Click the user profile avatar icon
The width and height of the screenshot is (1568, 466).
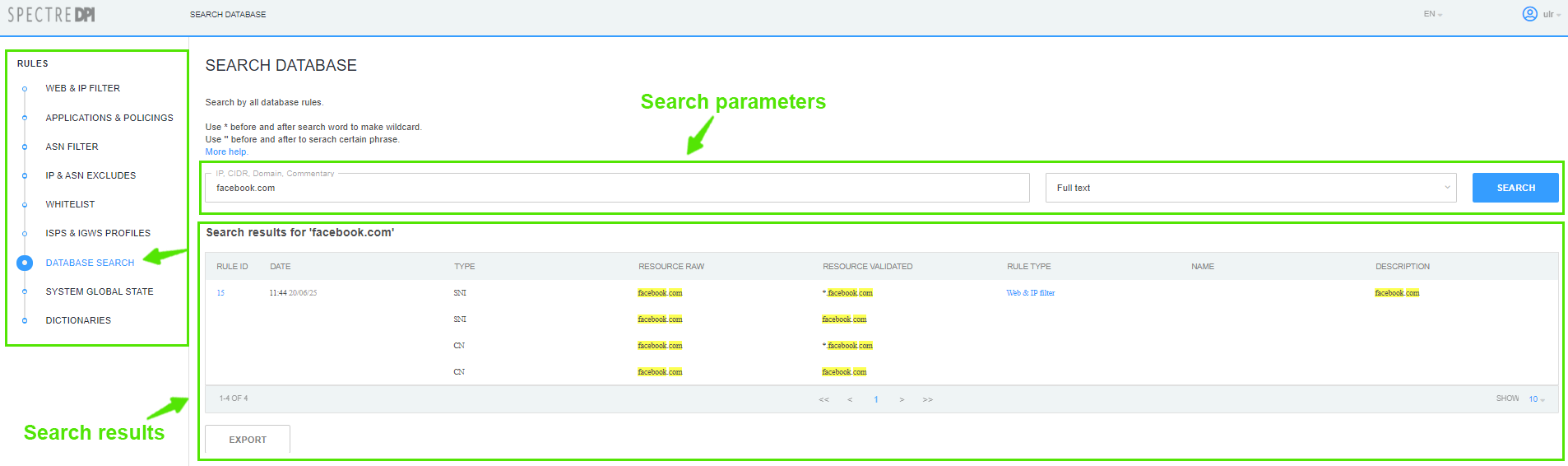(x=1529, y=14)
